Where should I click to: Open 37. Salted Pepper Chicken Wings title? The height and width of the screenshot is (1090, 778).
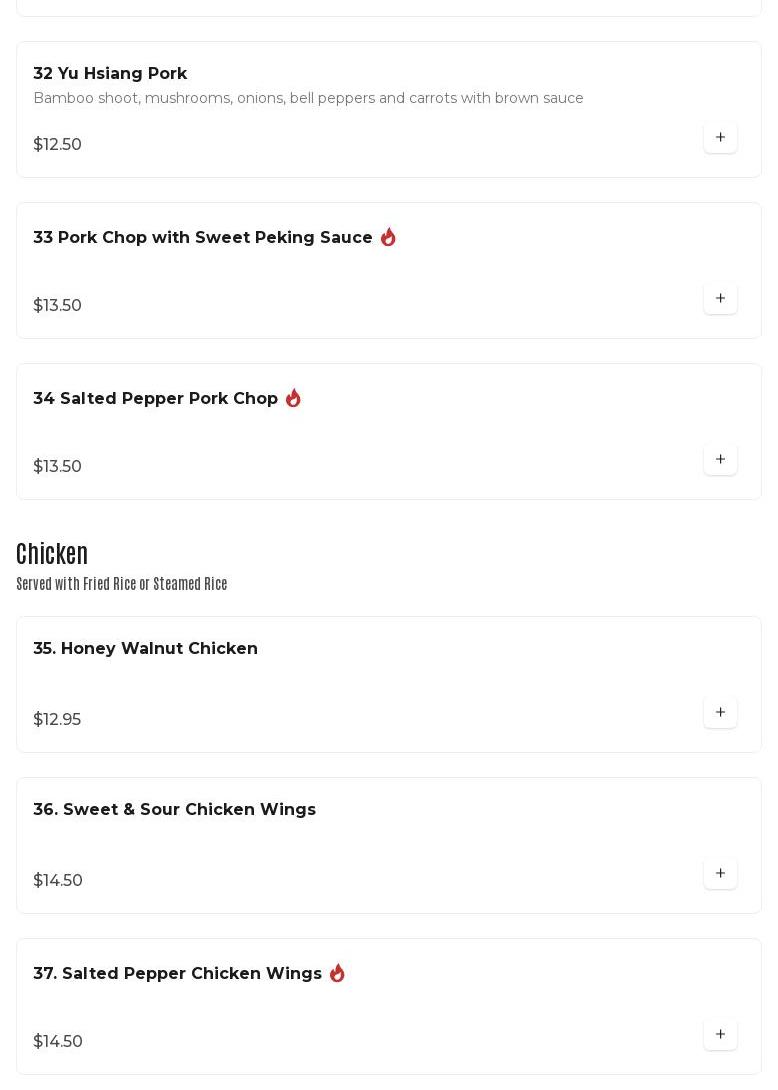pyautogui.click(x=178, y=973)
